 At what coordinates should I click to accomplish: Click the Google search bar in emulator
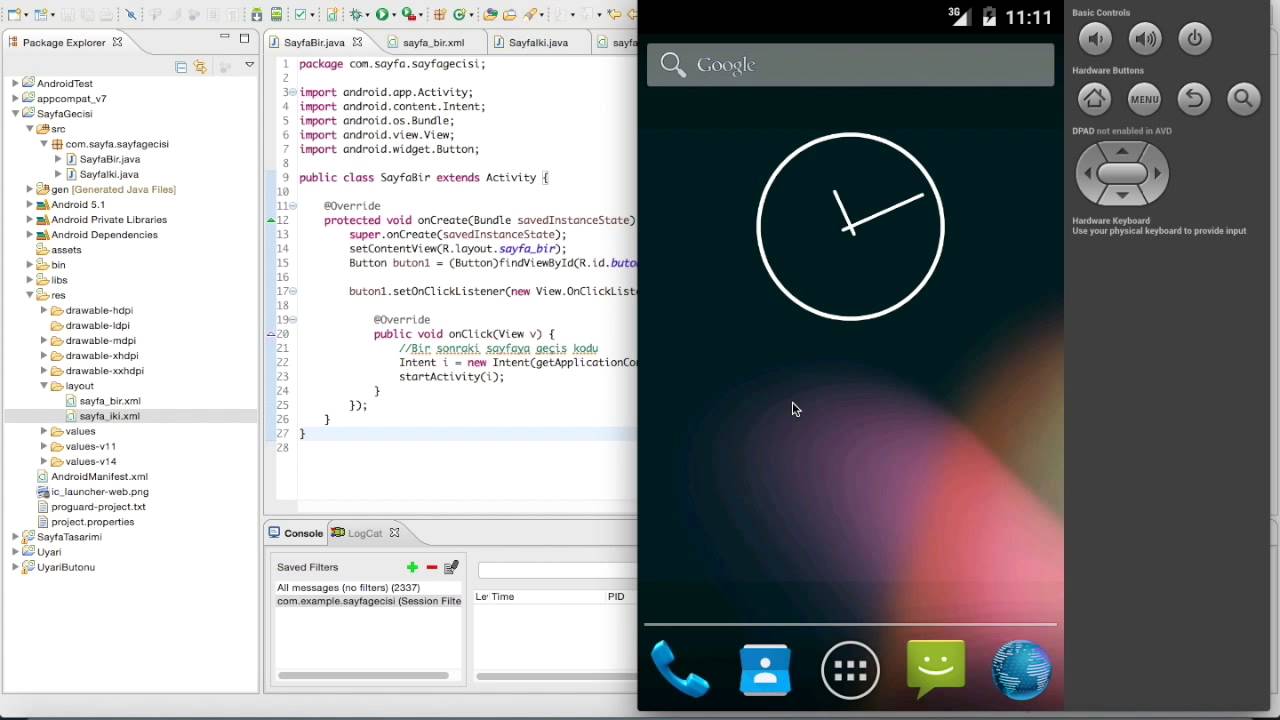pyautogui.click(x=850, y=65)
